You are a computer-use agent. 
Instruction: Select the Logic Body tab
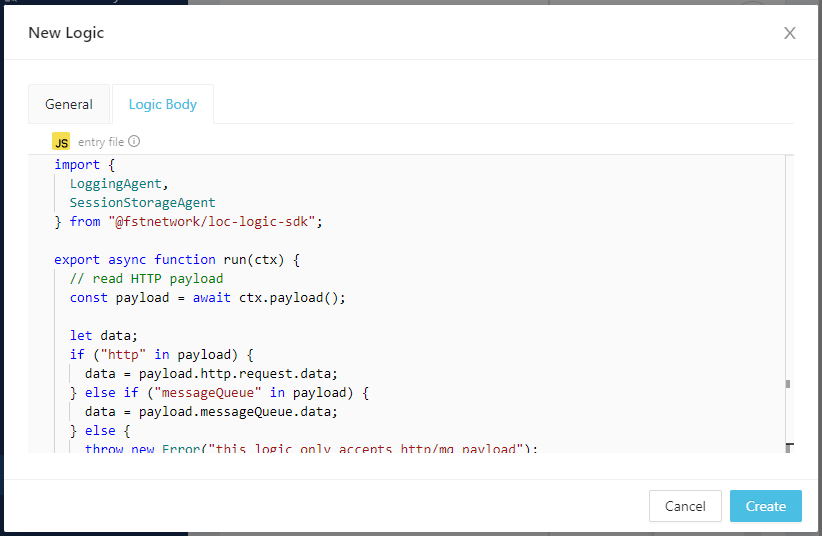pyautogui.click(x=163, y=104)
